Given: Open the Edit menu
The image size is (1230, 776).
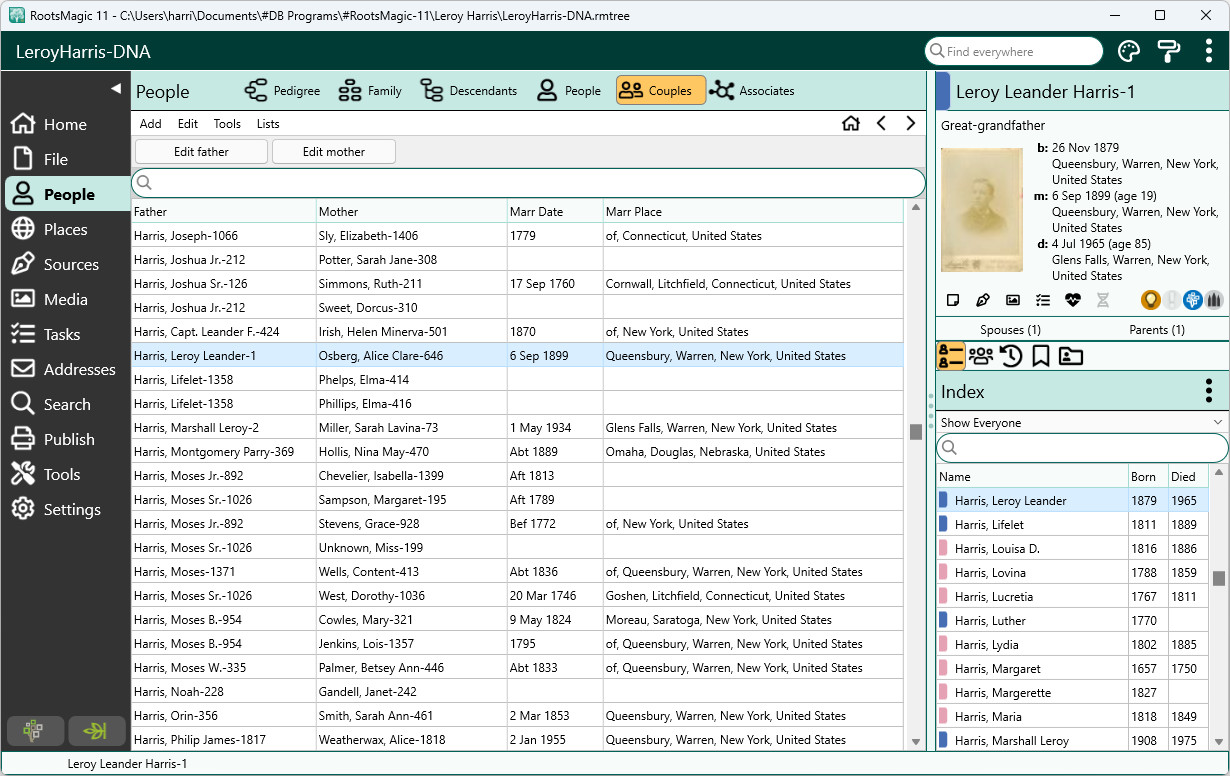Looking at the screenshot, I should (188, 124).
